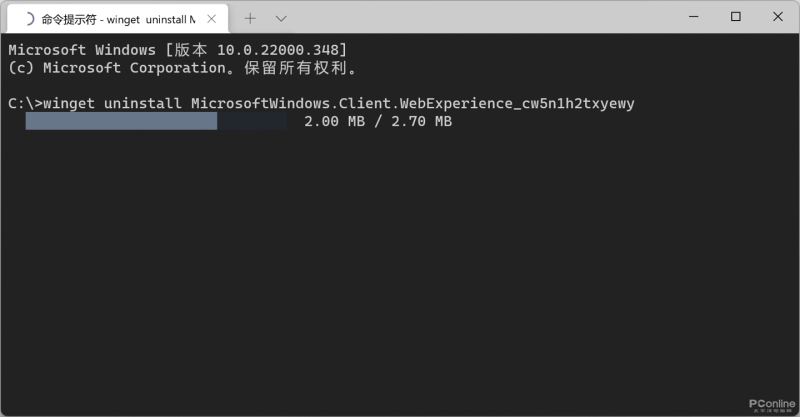Viewport: 800px width, 417px height.
Task: Click the MicrosoftWindows.Client.WebExperience package name
Action: click(413, 103)
